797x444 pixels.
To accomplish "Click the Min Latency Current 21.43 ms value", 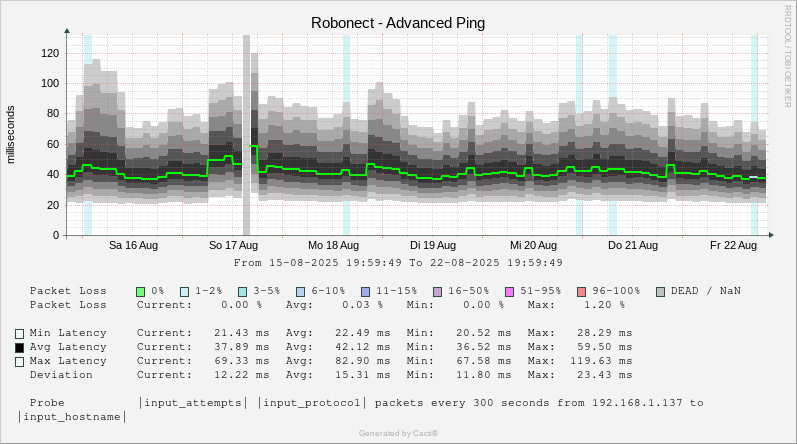I will pyautogui.click(x=241, y=333).
